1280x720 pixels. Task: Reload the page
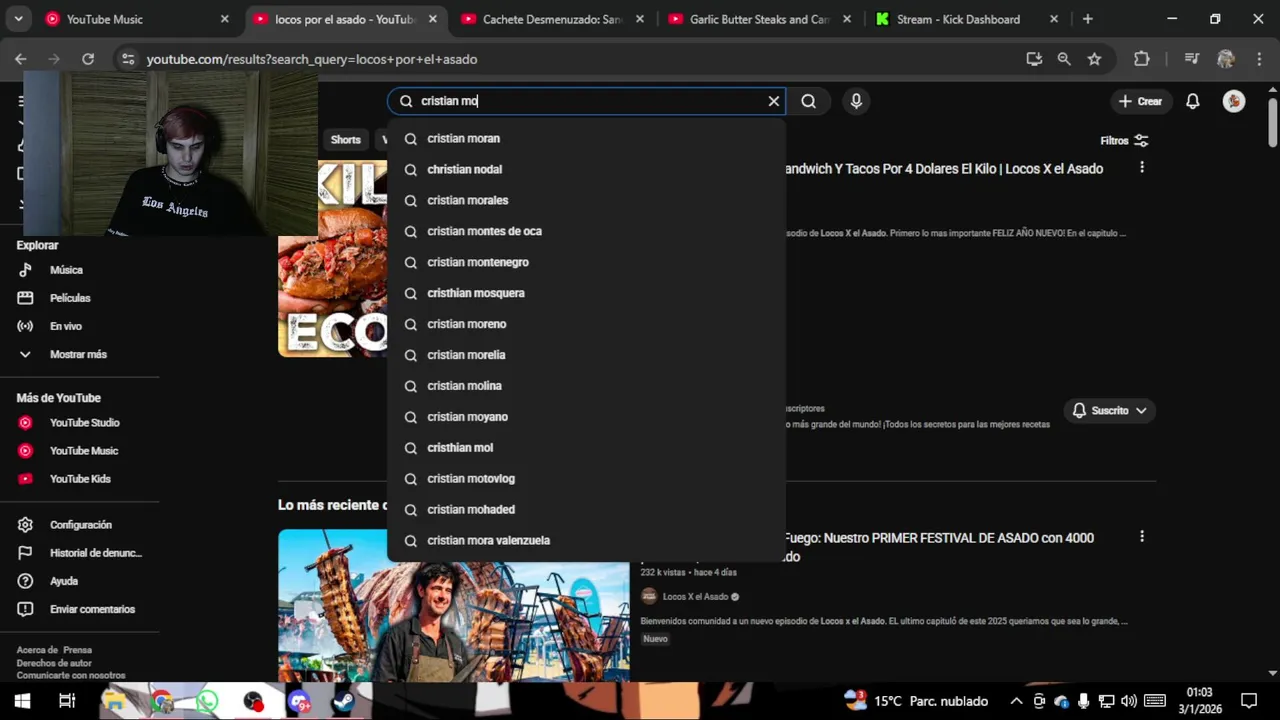(88, 59)
